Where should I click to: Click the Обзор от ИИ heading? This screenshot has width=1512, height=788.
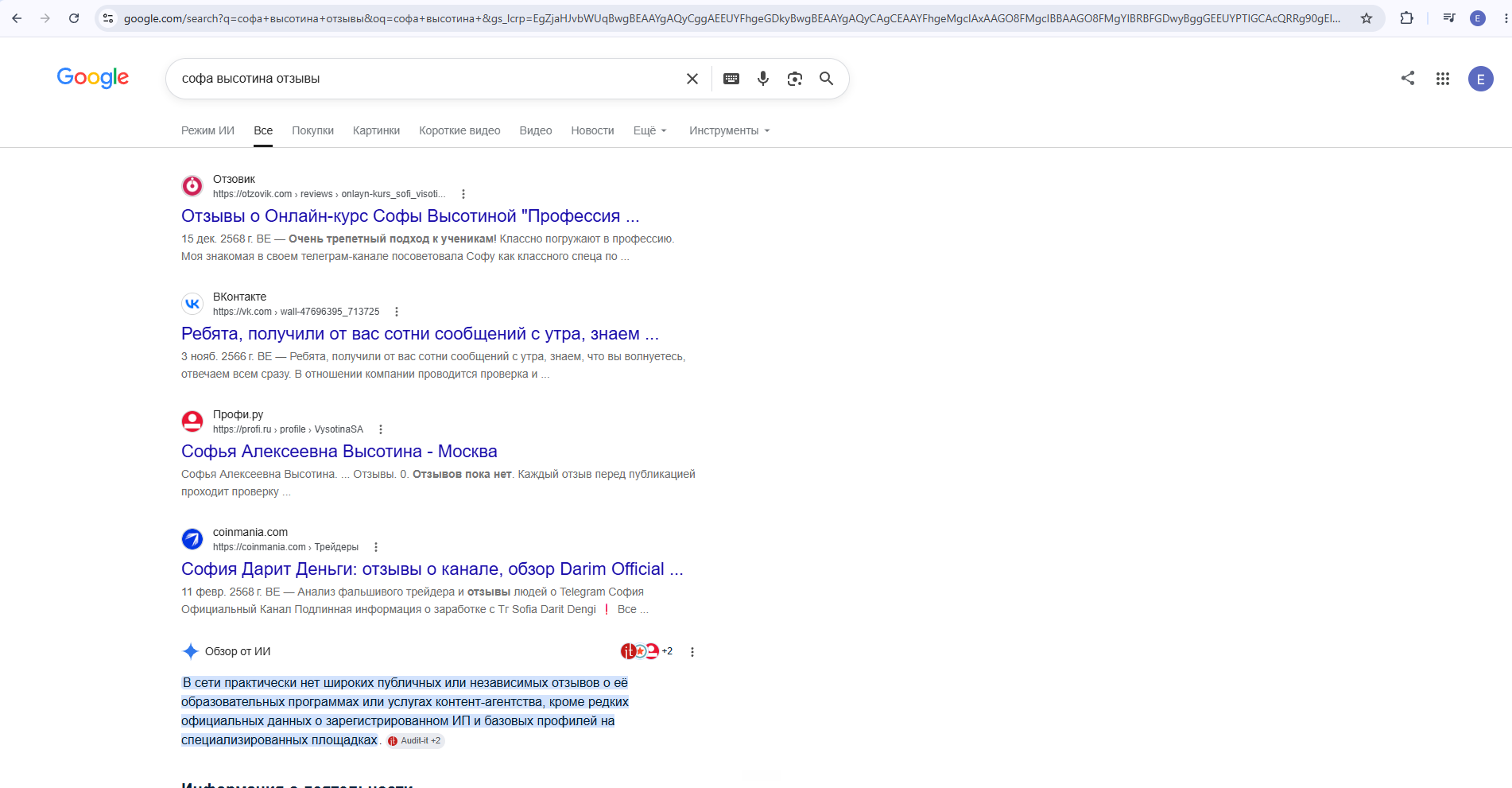click(238, 651)
